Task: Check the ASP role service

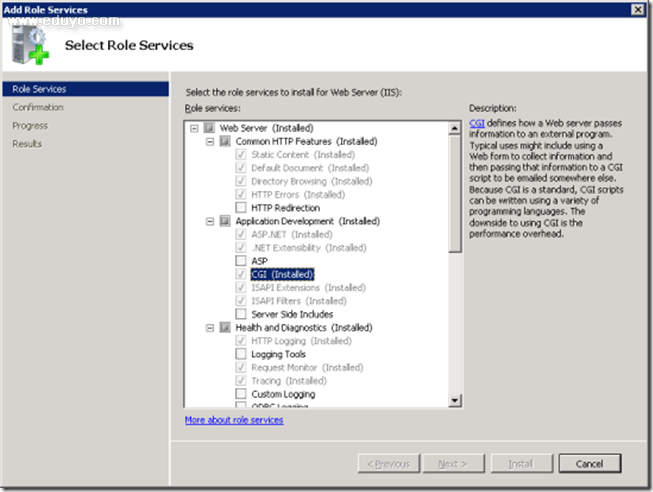Action: (x=240, y=261)
